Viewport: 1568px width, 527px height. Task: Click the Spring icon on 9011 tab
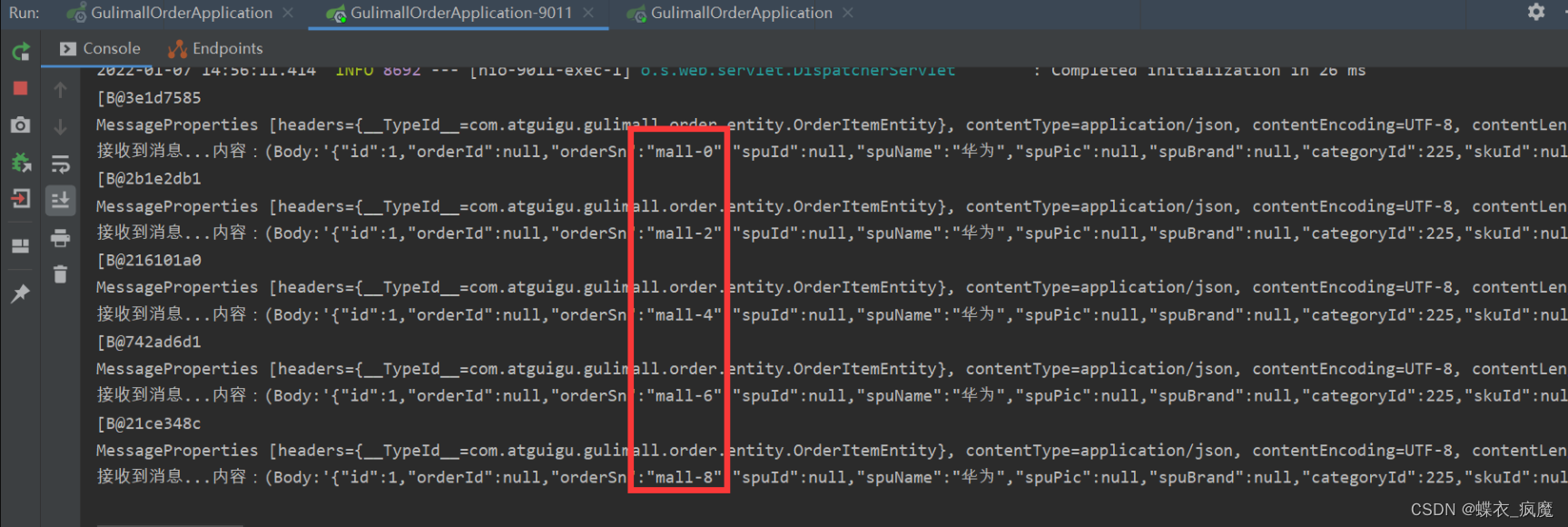coord(337,14)
